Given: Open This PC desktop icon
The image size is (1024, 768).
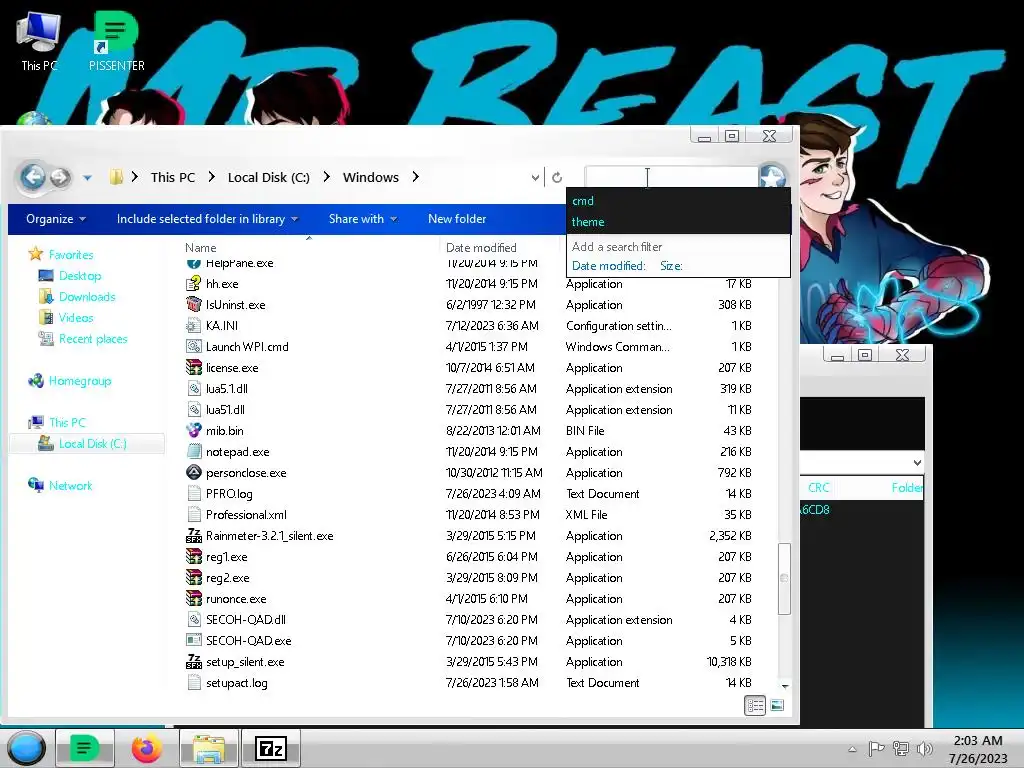Looking at the screenshot, I should [x=39, y=40].
